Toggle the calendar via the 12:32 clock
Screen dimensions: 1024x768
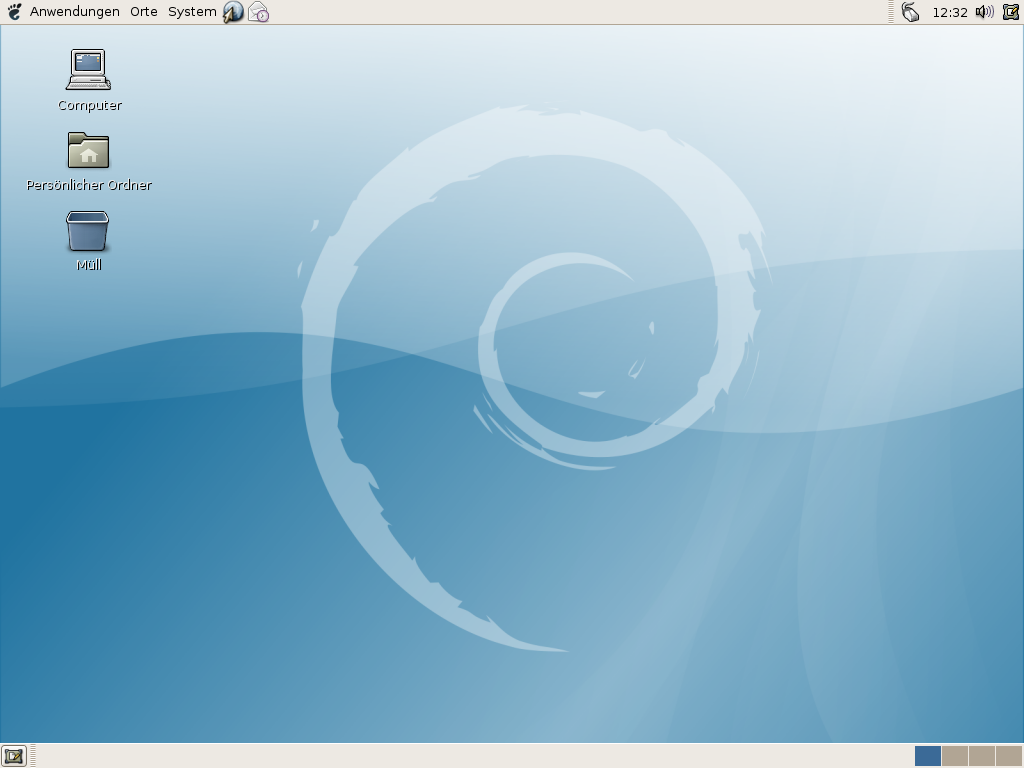[949, 12]
